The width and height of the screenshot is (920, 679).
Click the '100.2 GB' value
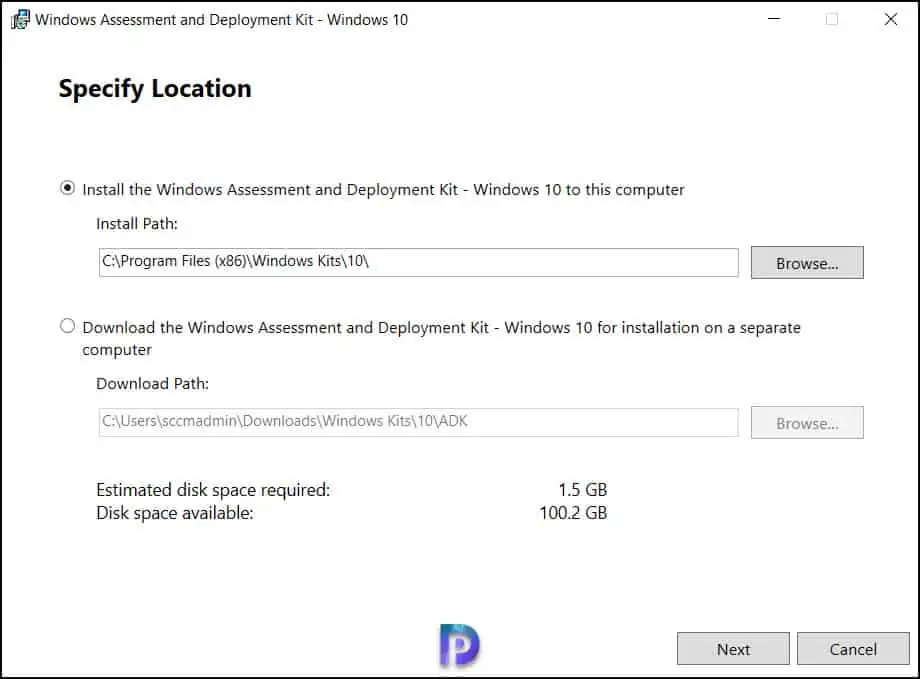(573, 513)
